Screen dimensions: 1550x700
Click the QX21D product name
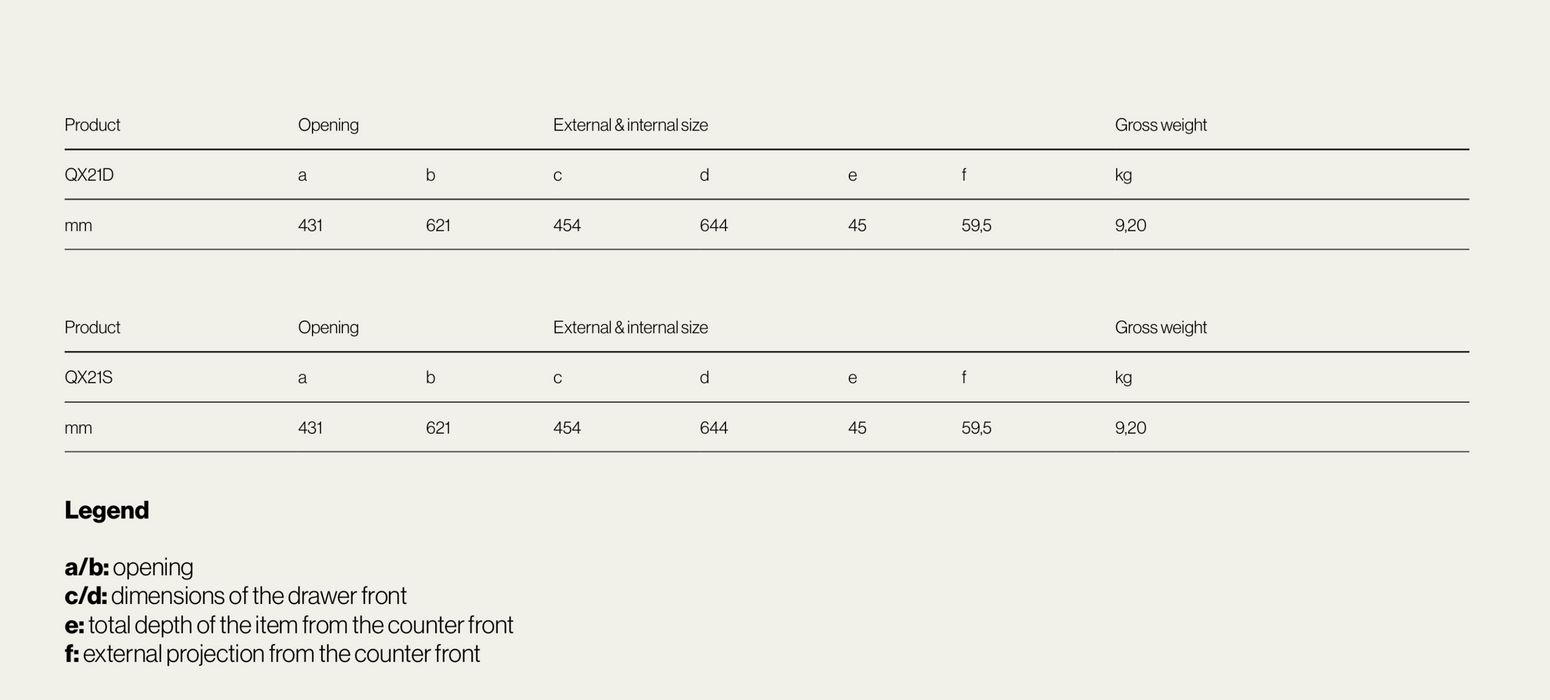[89, 175]
